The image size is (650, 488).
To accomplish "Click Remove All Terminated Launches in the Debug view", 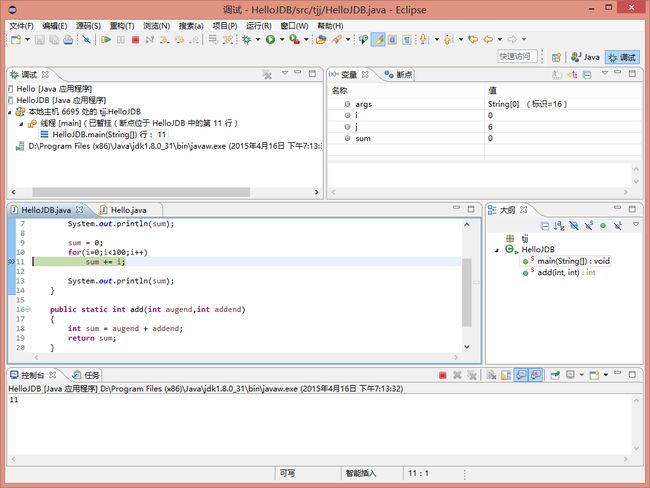I will pos(267,75).
